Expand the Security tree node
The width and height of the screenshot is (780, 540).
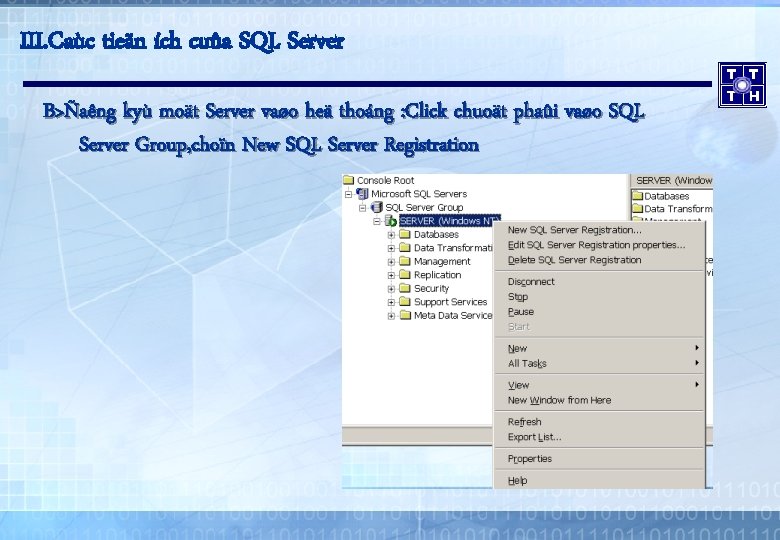[391, 288]
